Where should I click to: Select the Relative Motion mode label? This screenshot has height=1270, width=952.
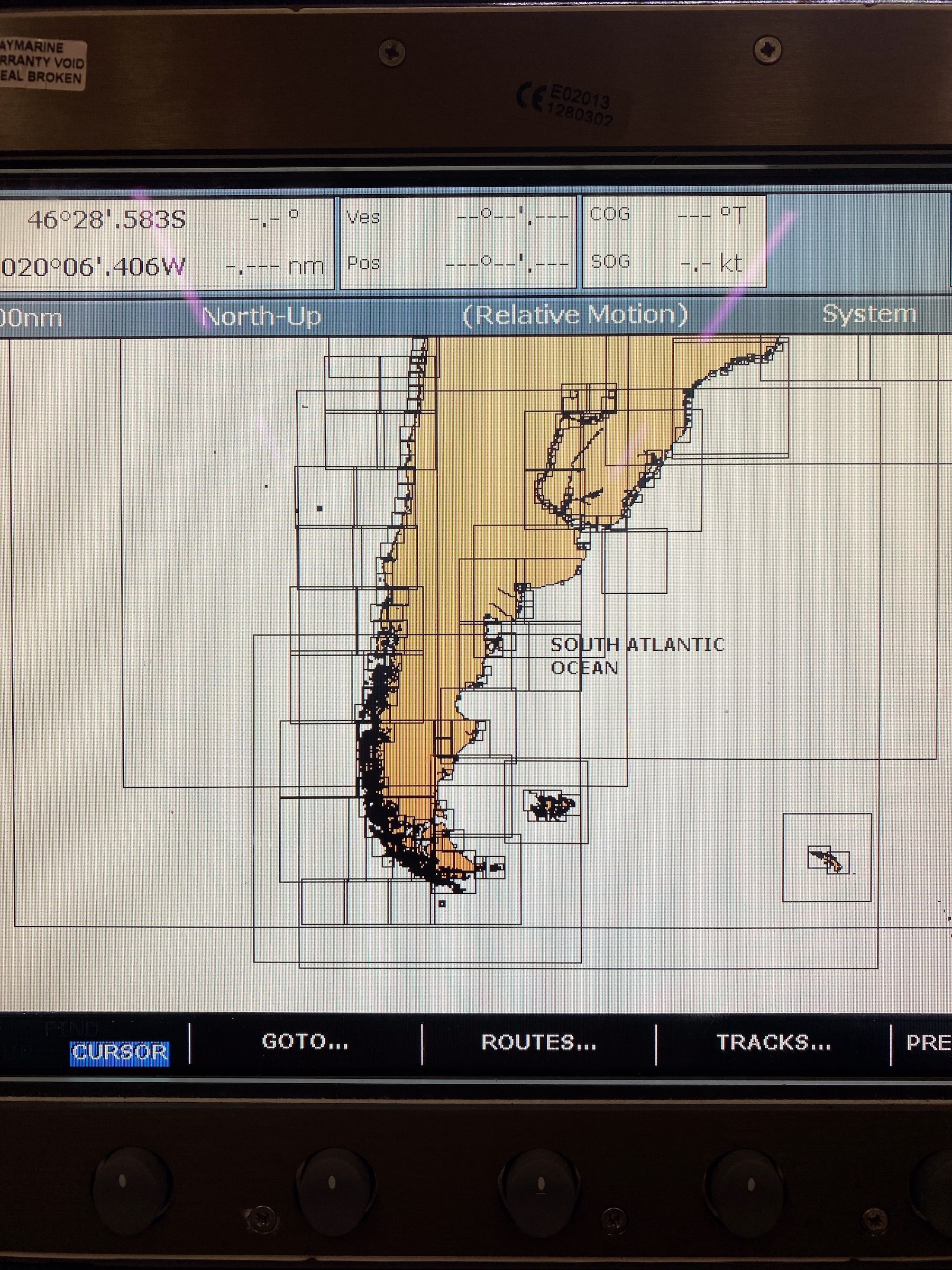point(575,315)
